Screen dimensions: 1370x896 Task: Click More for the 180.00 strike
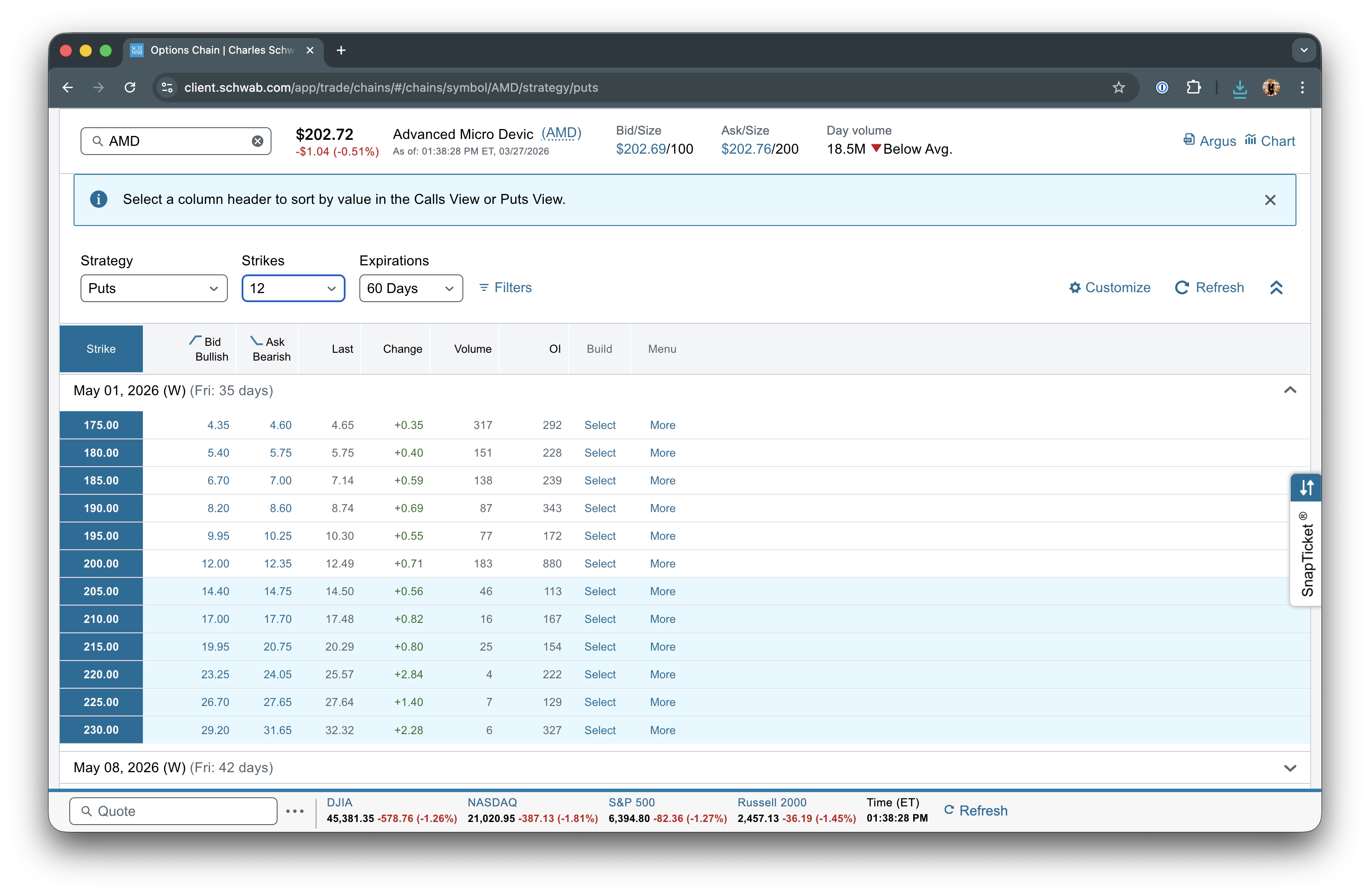point(662,453)
